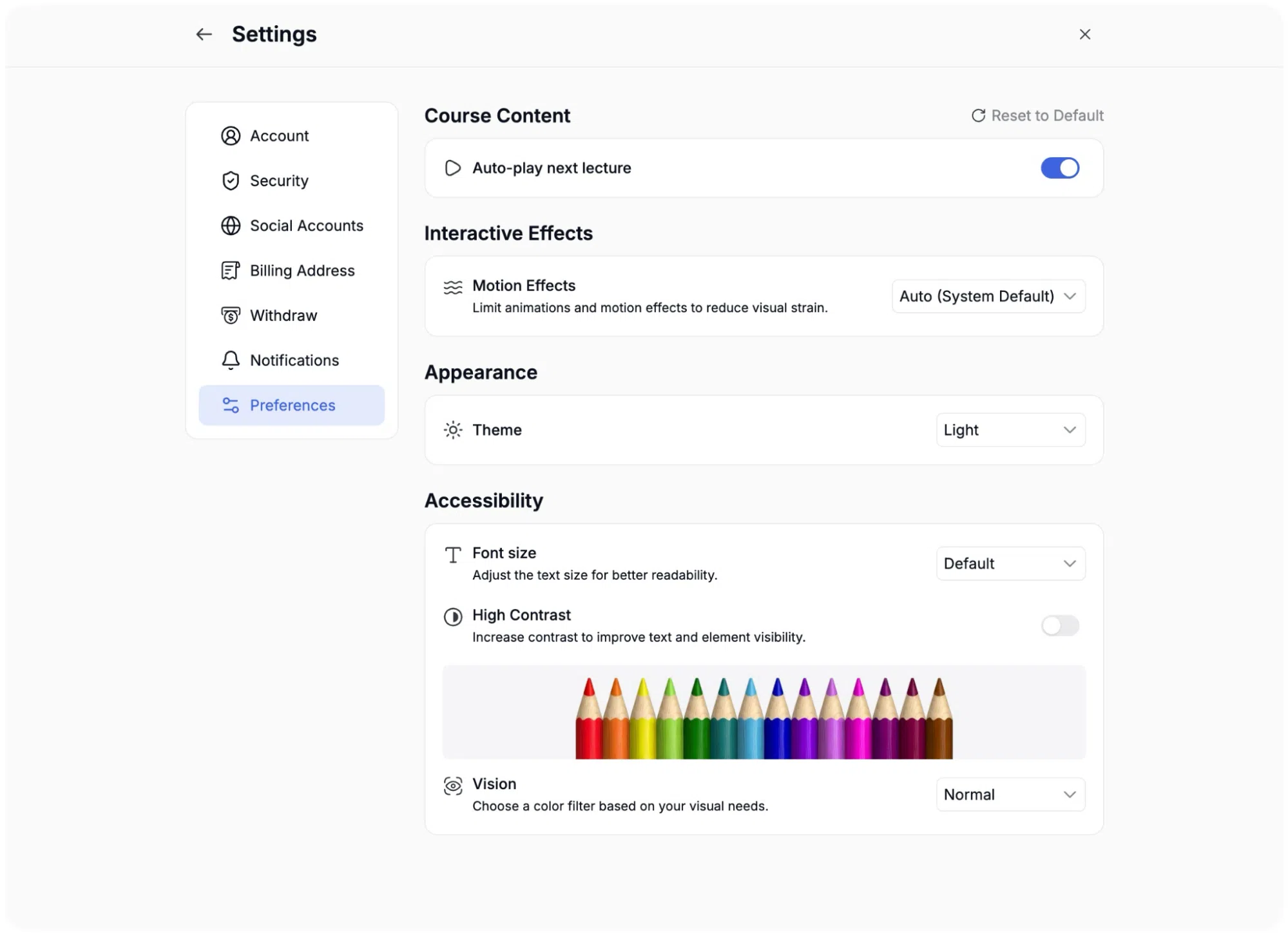Click the Withdraw money icon

(231, 315)
